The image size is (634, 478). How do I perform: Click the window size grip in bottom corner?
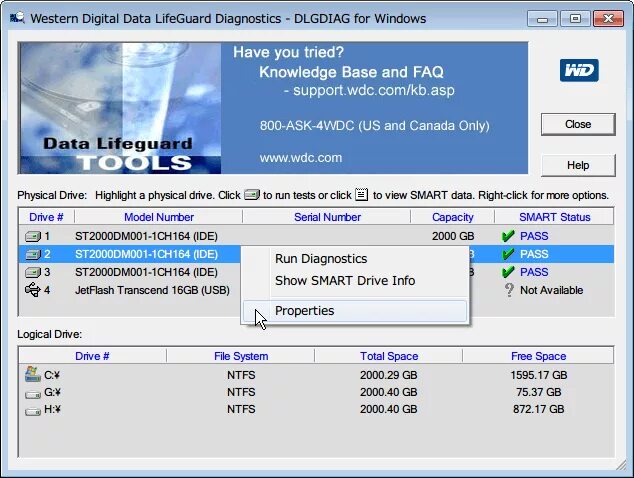point(620,465)
